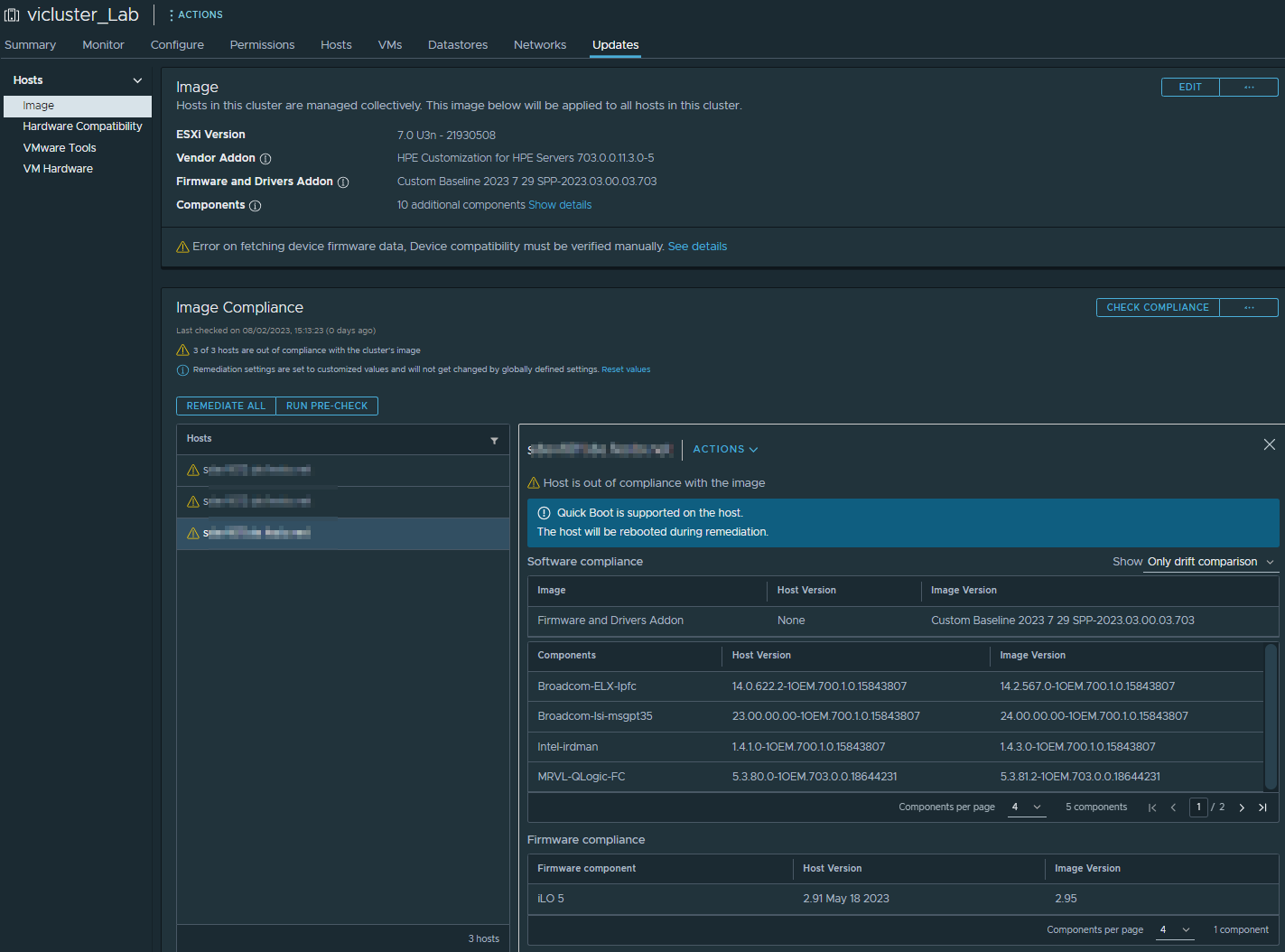Open the Datastores tab

pos(458,45)
